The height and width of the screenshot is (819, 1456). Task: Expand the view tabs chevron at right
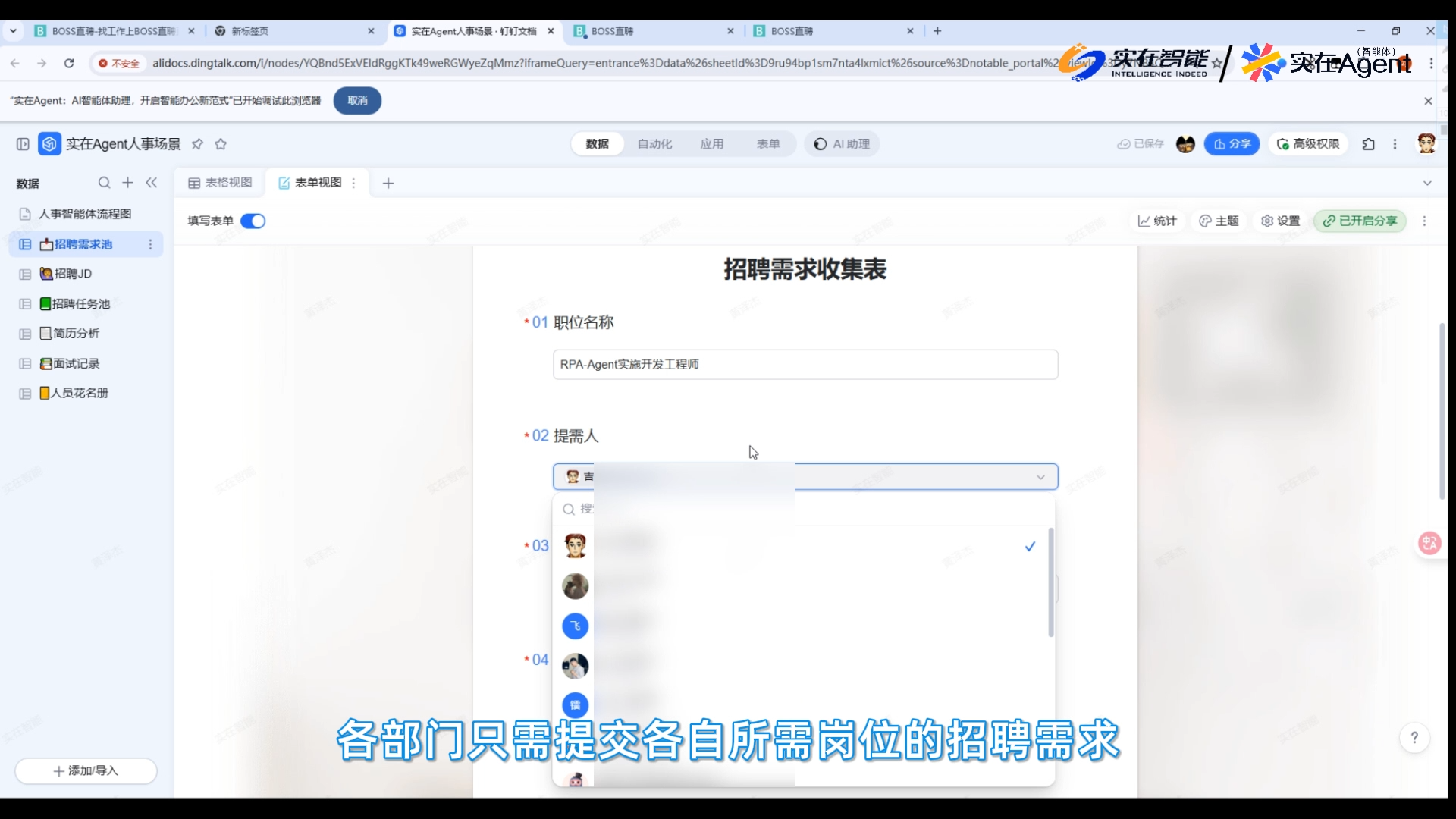[x=1427, y=183]
